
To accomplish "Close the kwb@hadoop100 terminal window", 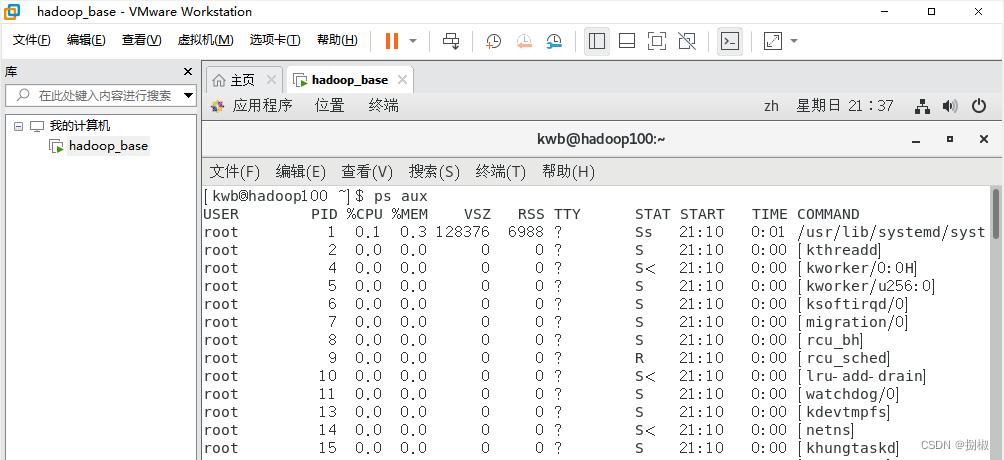I will (x=984, y=139).
